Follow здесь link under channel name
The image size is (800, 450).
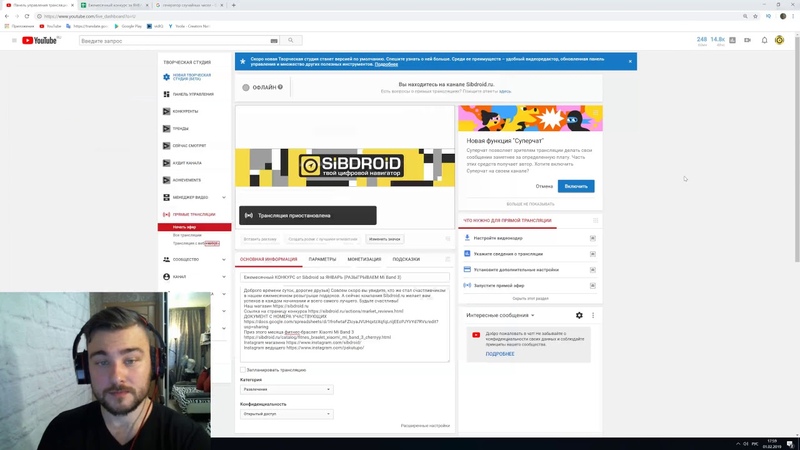[505, 91]
